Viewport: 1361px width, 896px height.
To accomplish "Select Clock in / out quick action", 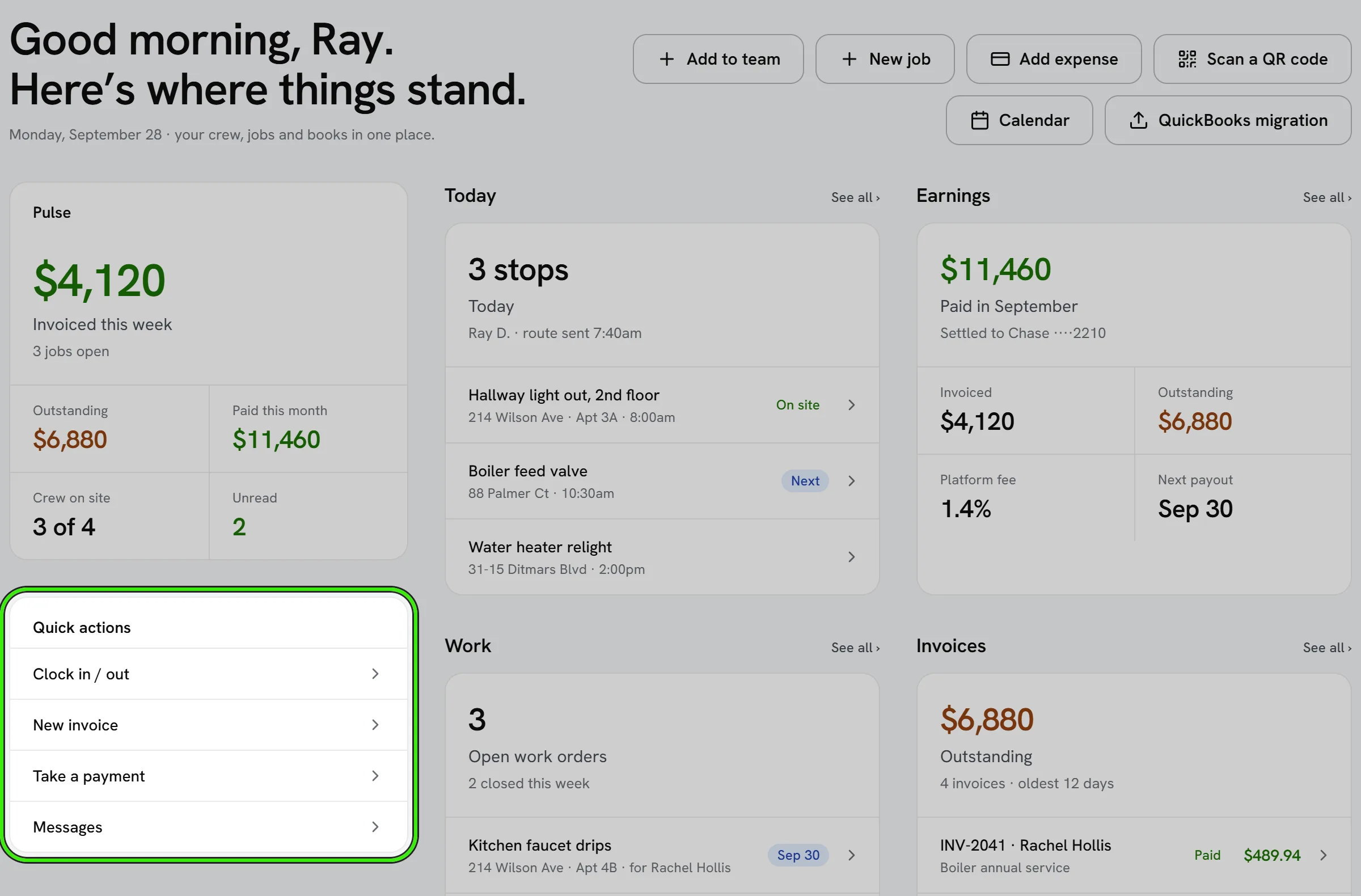I will 209,674.
